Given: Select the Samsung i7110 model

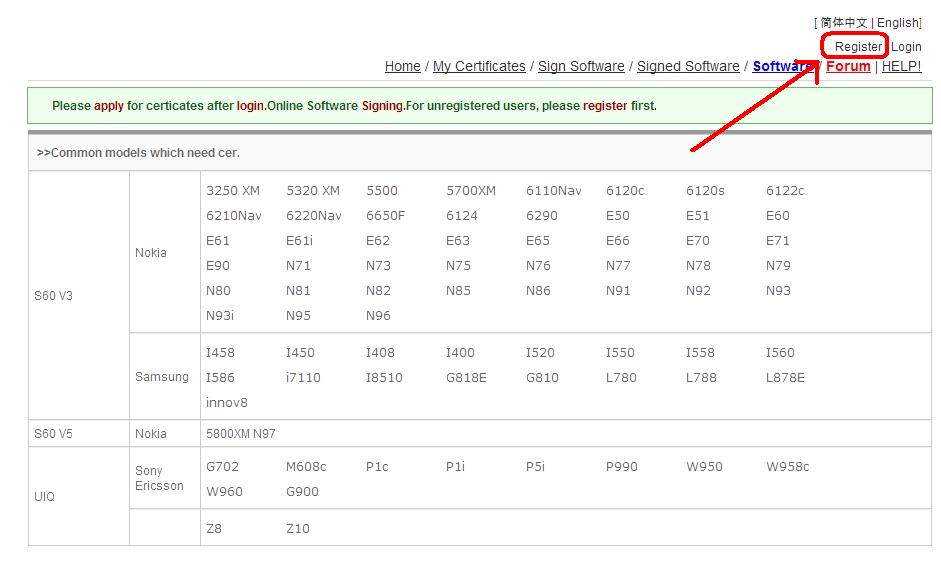Looking at the screenshot, I should pos(303,378).
